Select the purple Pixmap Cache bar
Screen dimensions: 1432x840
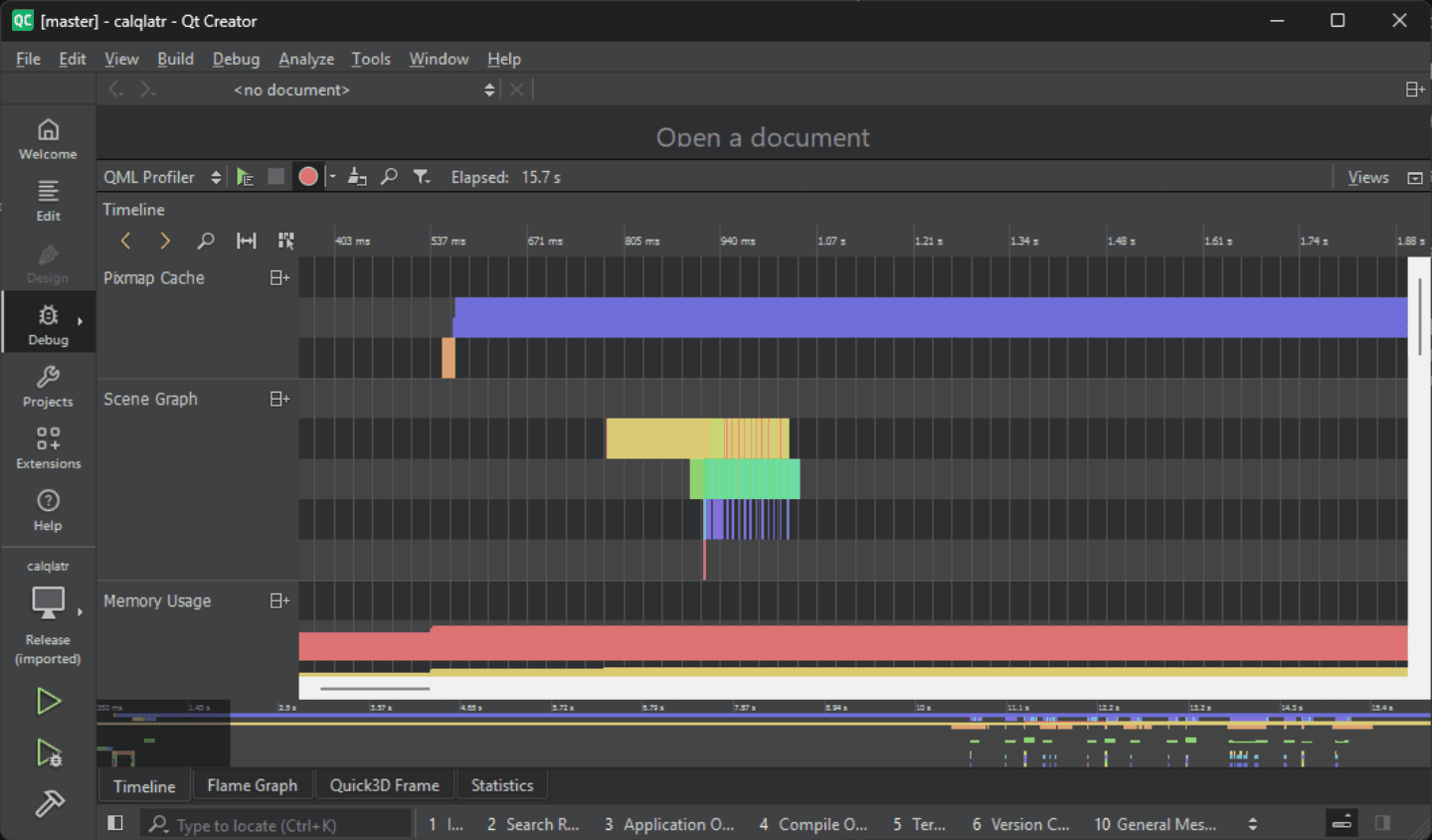tap(931, 317)
